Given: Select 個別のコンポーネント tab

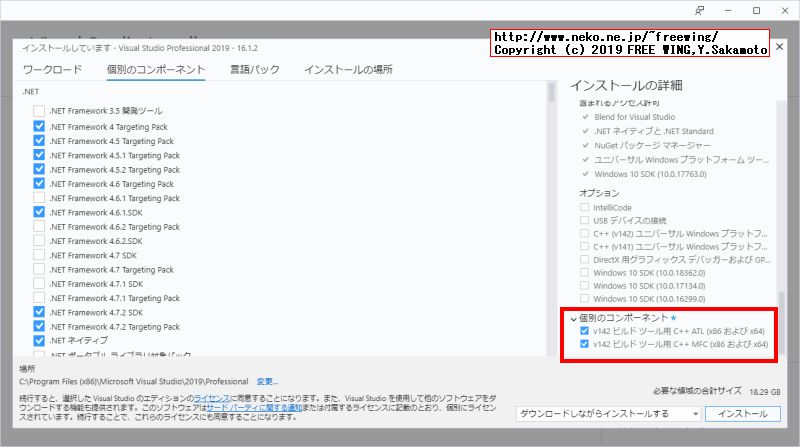Looking at the screenshot, I should click(x=156, y=69).
